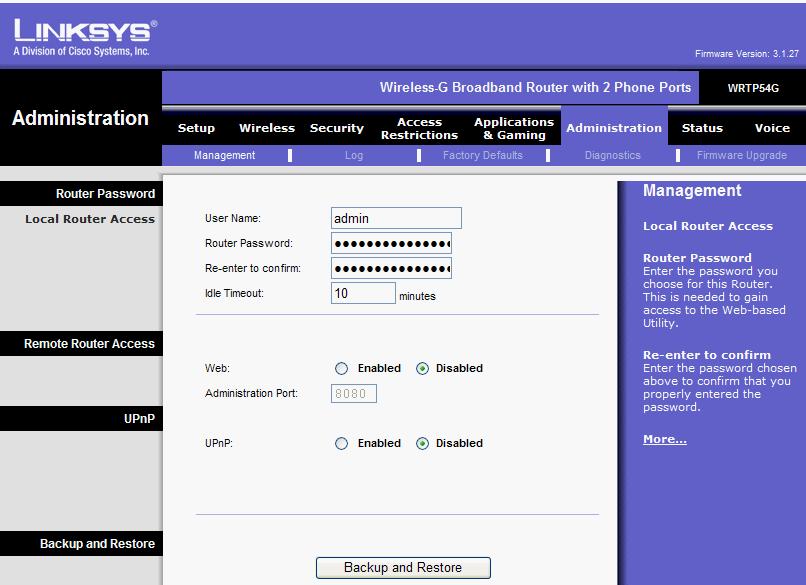Click the Local Router Access help heading
This screenshot has height=585, width=806.
click(708, 226)
